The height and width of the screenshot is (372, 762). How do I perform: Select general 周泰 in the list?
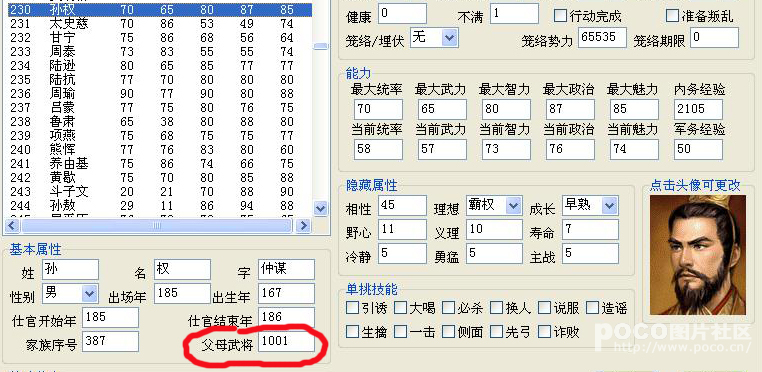click(159, 51)
